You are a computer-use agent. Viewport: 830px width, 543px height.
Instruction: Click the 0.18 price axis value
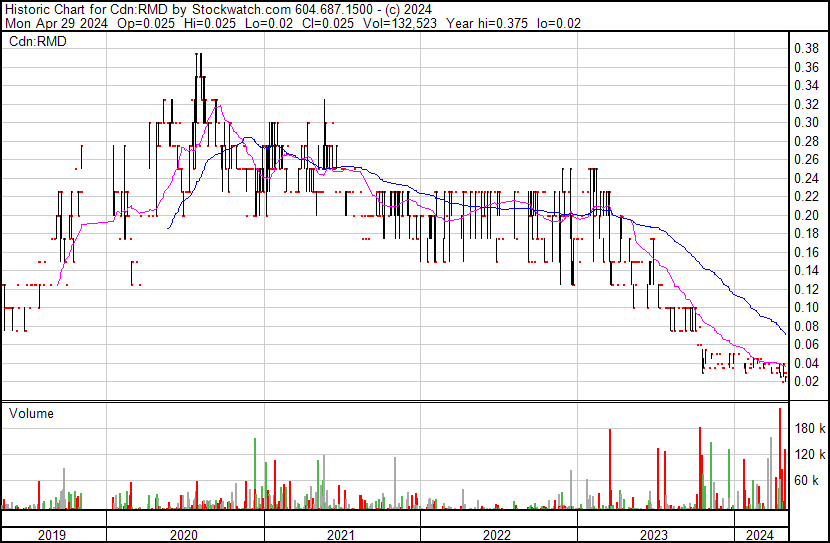tap(807, 233)
